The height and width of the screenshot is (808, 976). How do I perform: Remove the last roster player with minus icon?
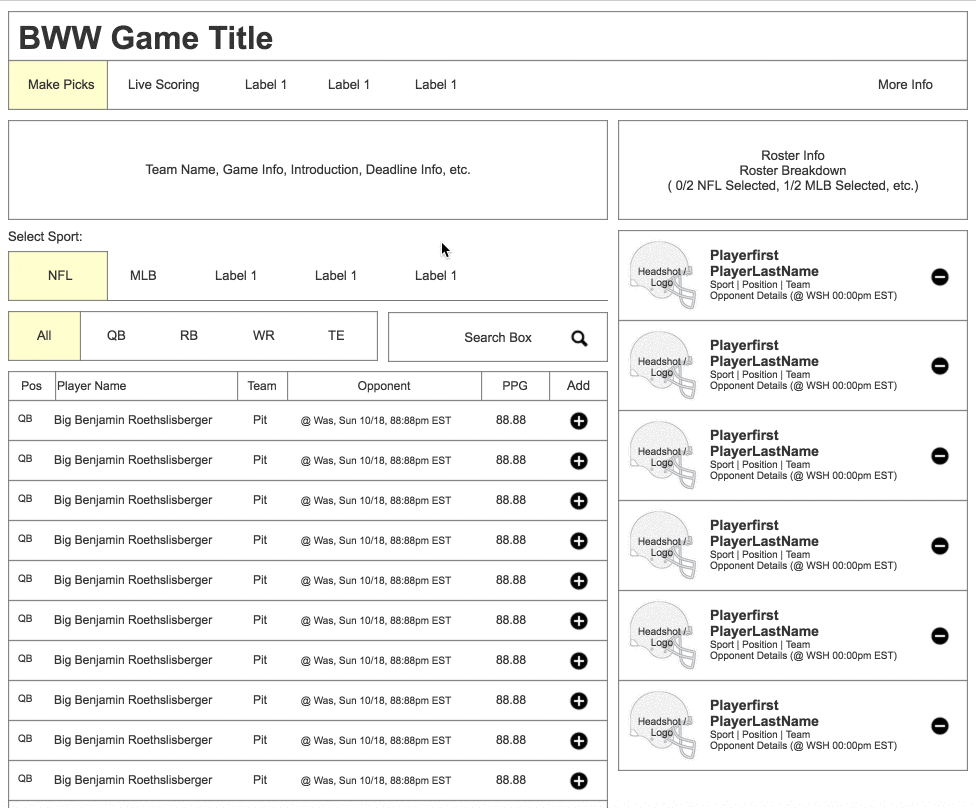point(940,726)
